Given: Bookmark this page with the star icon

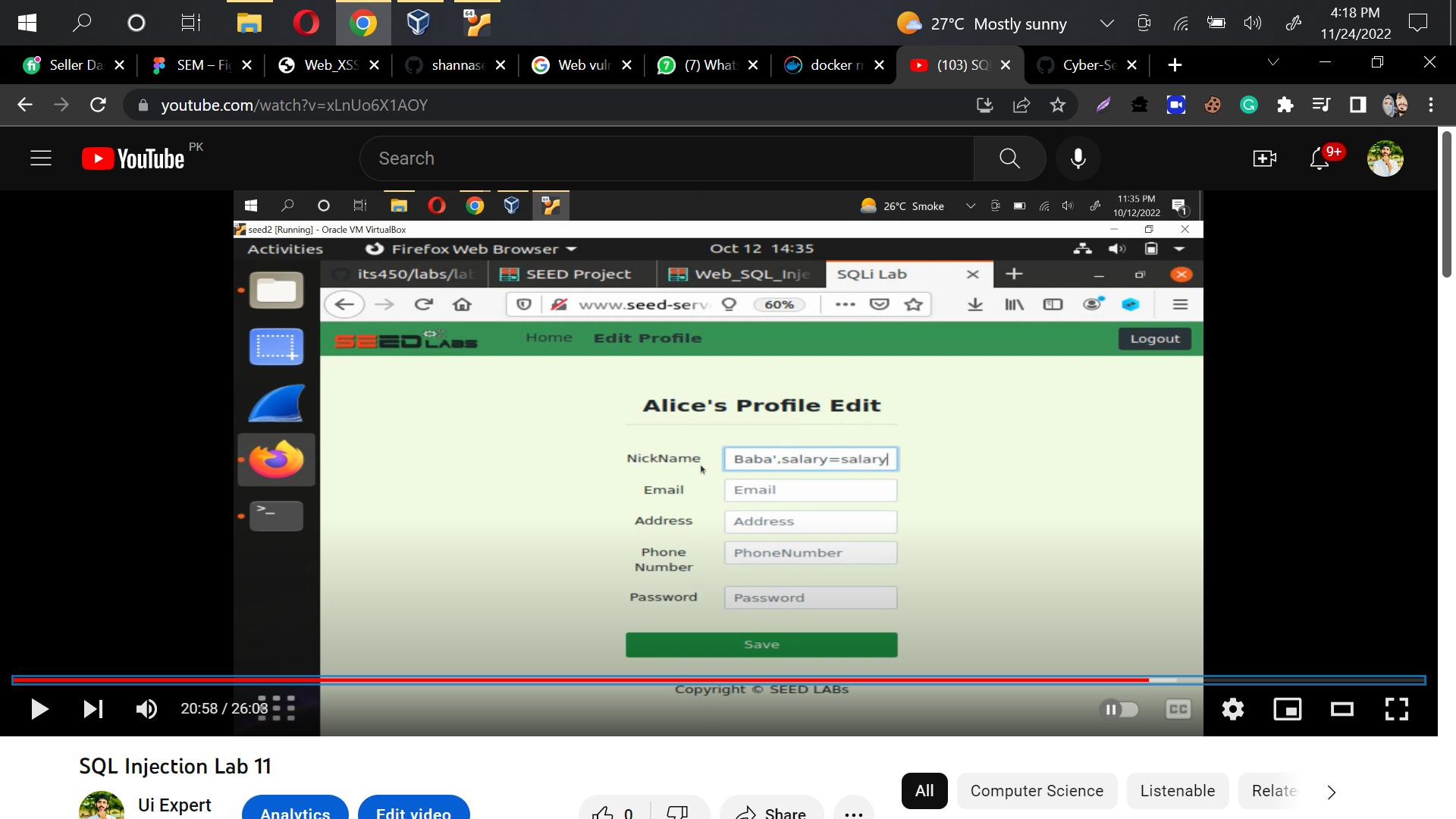Looking at the screenshot, I should [1058, 105].
